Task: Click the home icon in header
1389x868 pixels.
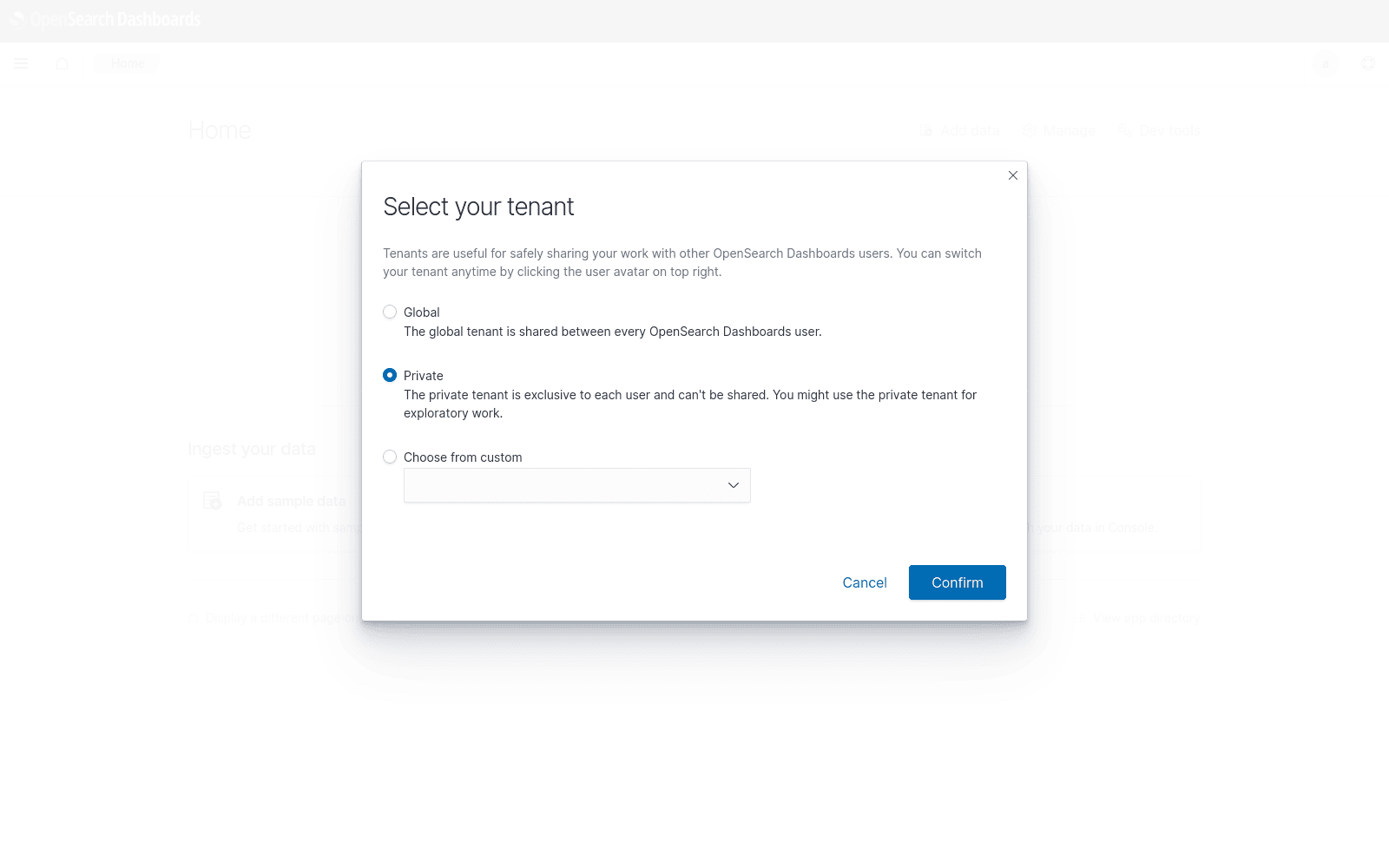Action: [63, 63]
